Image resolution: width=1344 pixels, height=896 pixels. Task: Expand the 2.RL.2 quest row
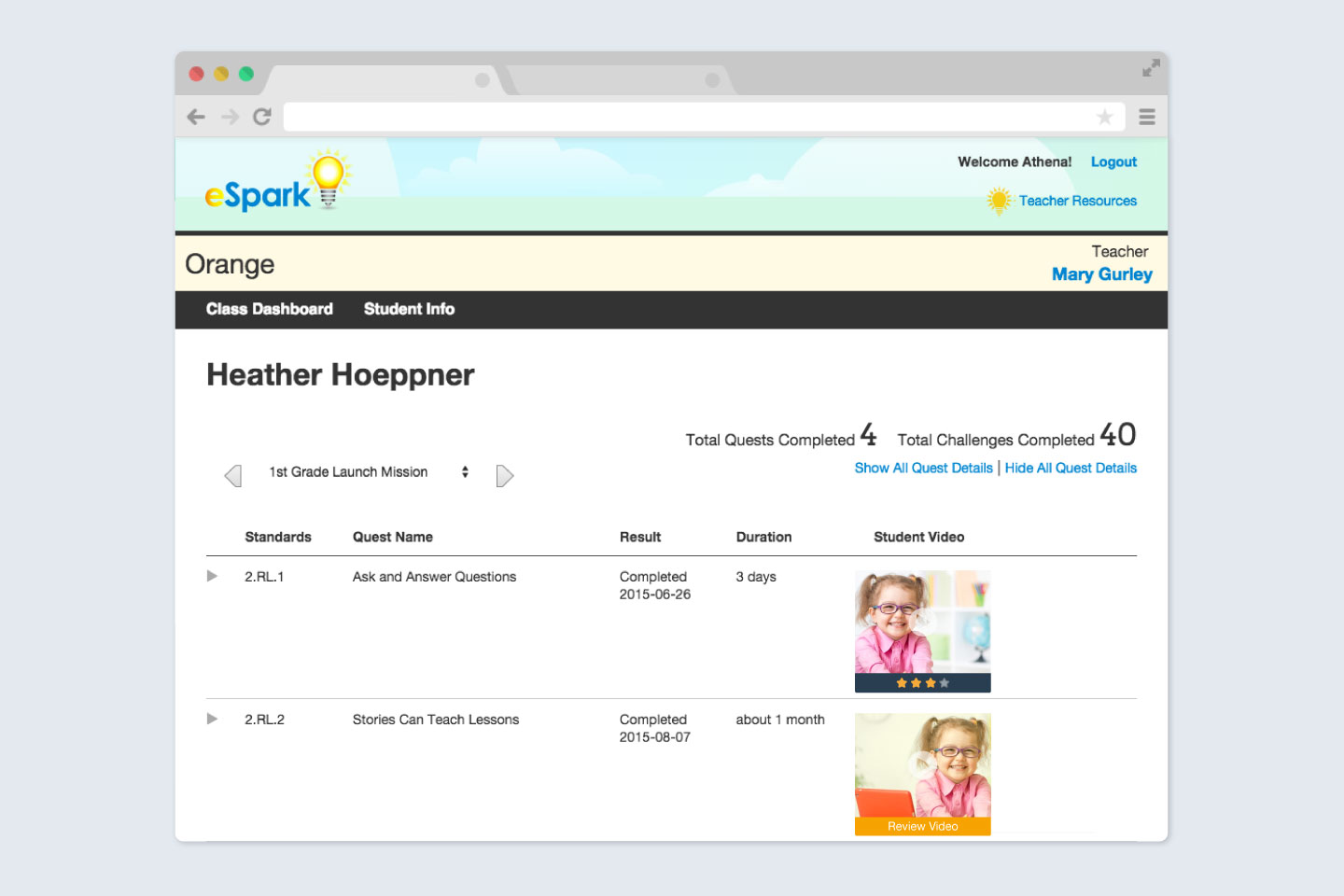click(212, 719)
